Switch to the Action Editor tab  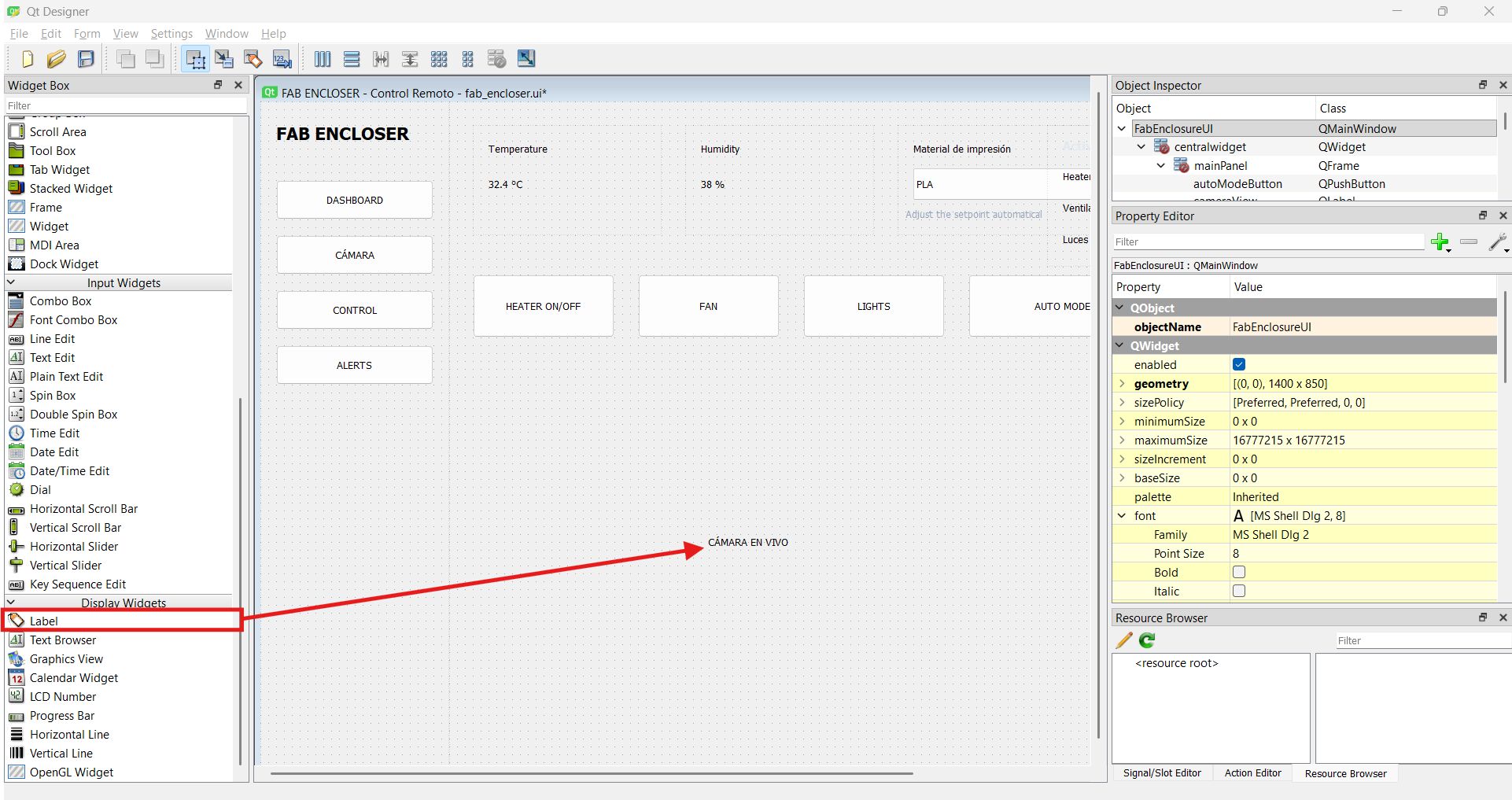click(x=1252, y=773)
